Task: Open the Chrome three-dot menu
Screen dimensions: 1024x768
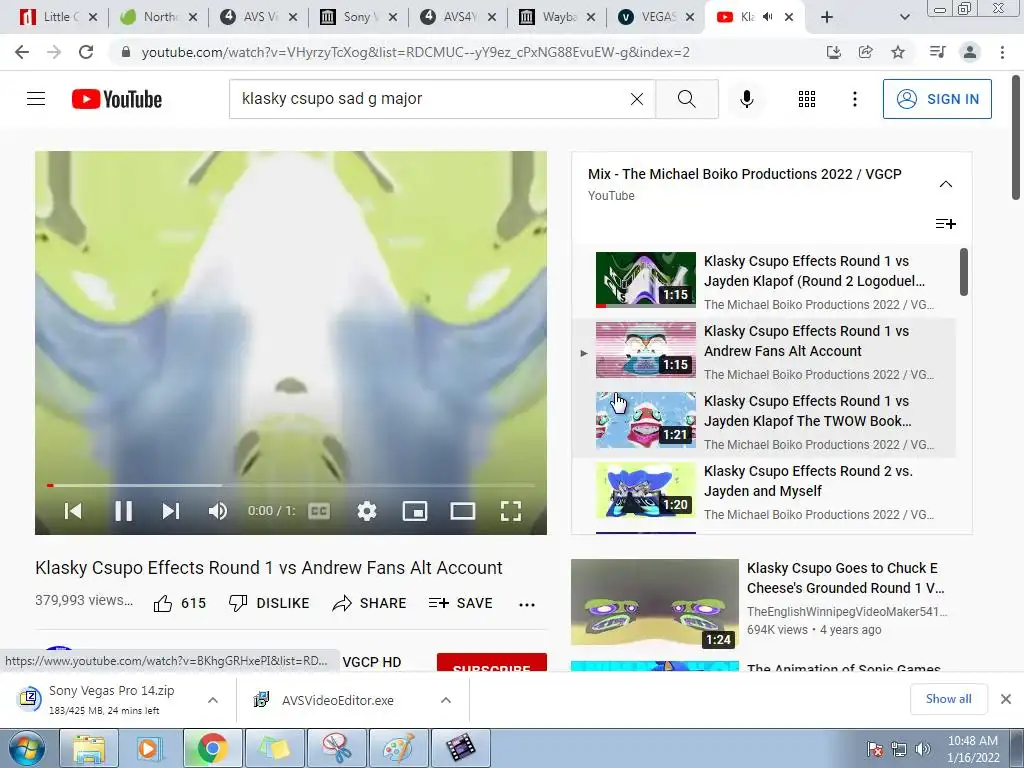Action: click(1002, 52)
